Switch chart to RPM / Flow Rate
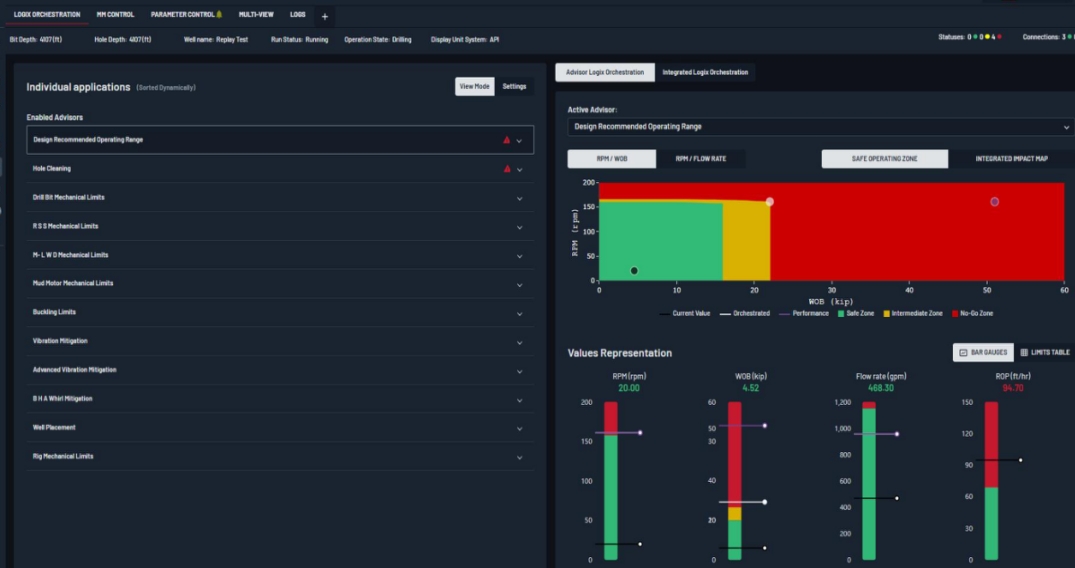1075x568 pixels. tap(700, 159)
